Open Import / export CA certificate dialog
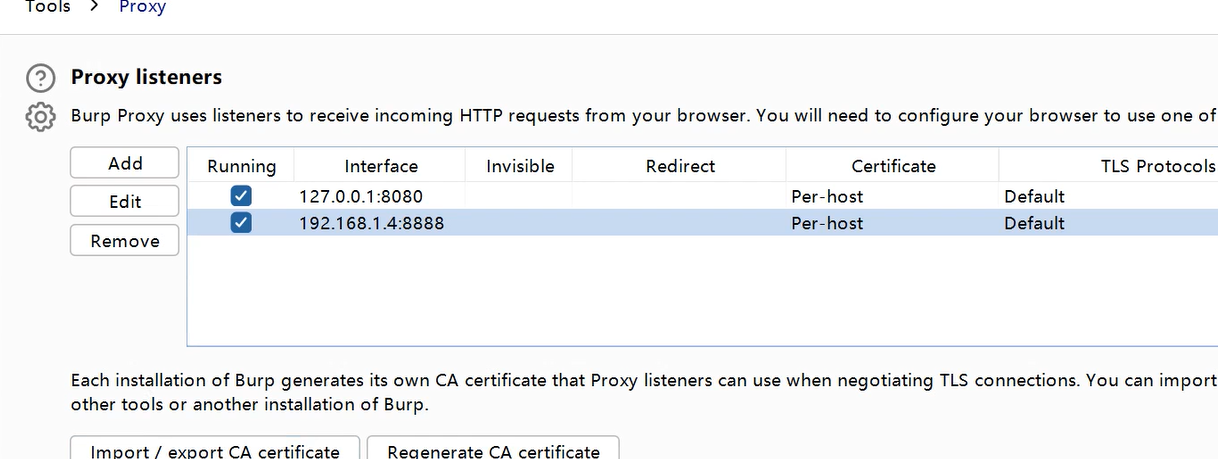 215,451
